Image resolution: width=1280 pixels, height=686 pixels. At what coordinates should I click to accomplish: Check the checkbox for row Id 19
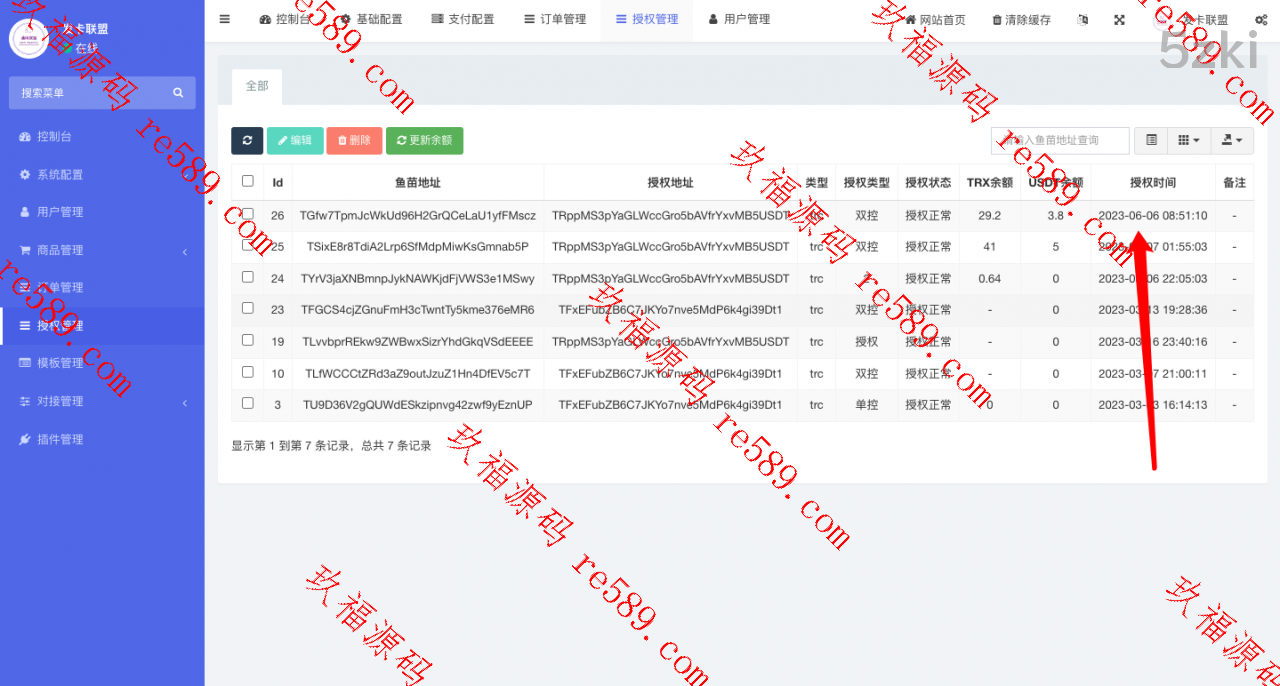click(248, 340)
